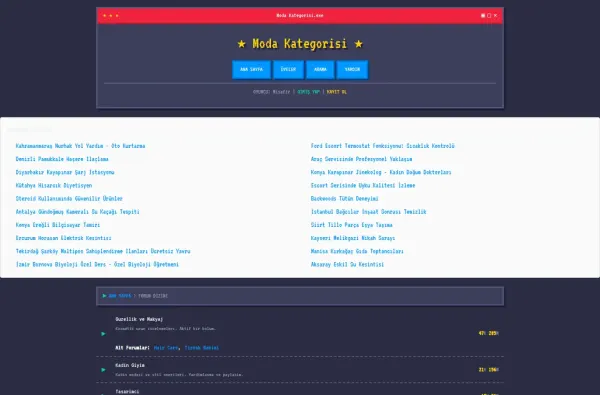The image size is (600, 395).
Task: Open Denizli Pamukkale Haşere İlaçlama link
Action: (x=62, y=159)
